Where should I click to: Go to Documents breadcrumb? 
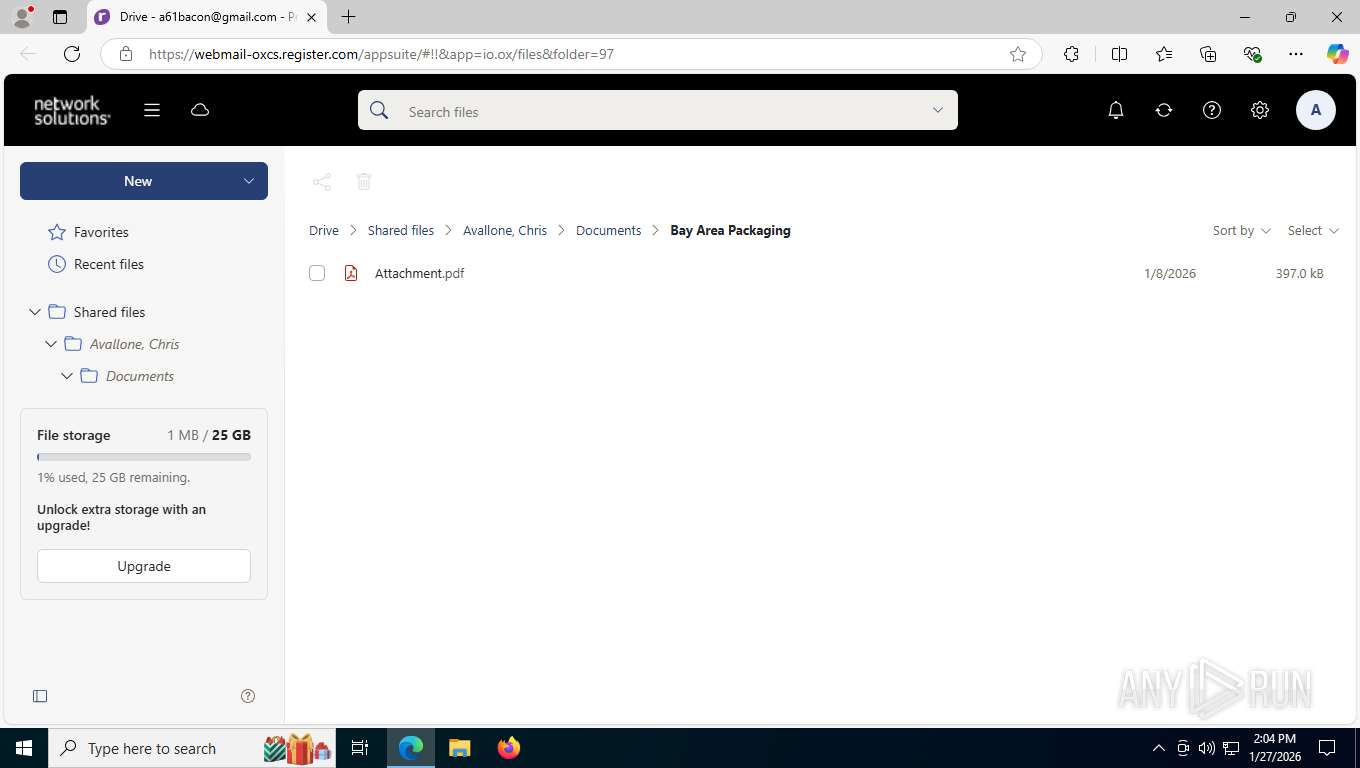point(608,230)
